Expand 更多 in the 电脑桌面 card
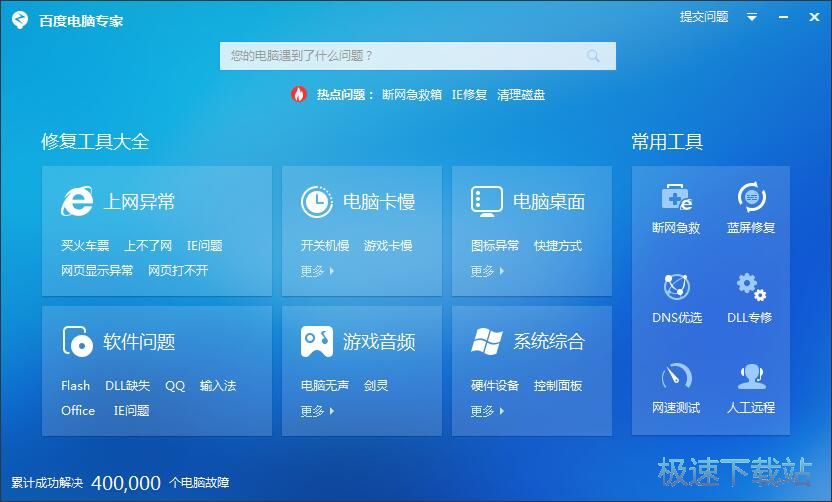 [487, 271]
